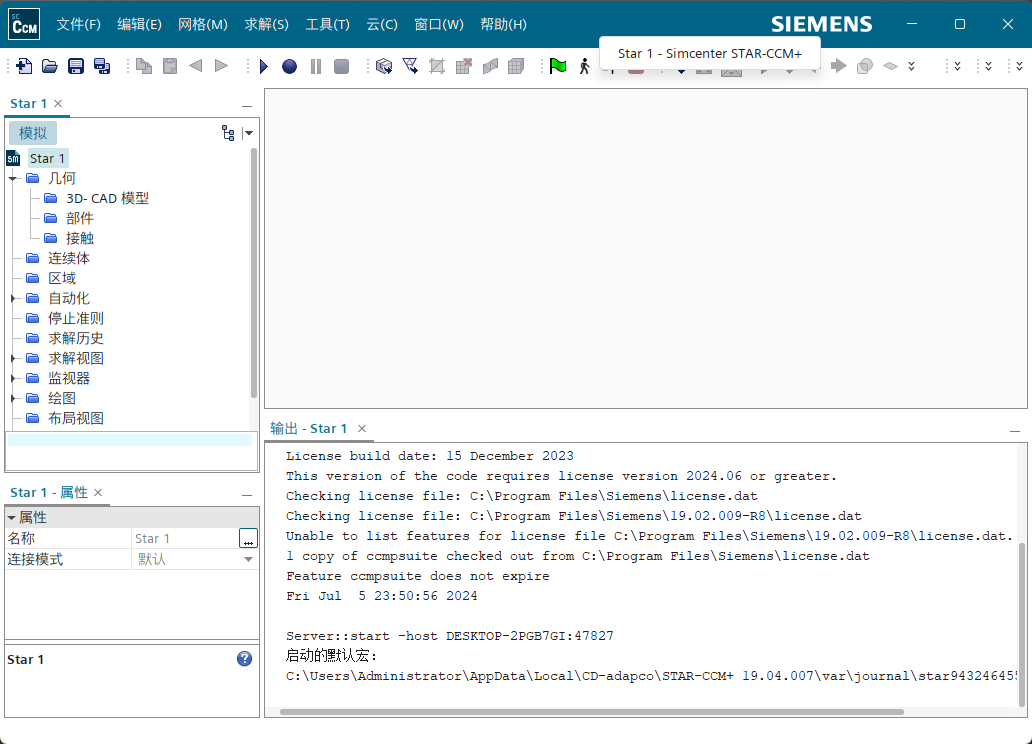
Task: Click the walking person icon in toolbar
Action: point(584,66)
